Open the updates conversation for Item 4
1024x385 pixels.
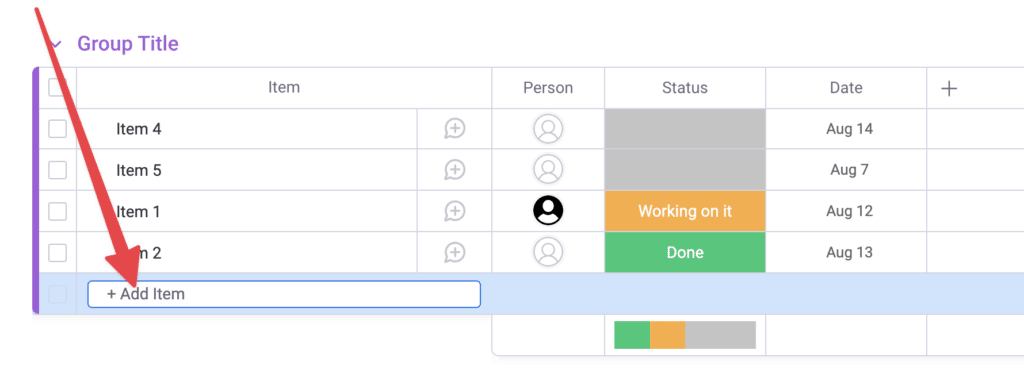[455, 129]
